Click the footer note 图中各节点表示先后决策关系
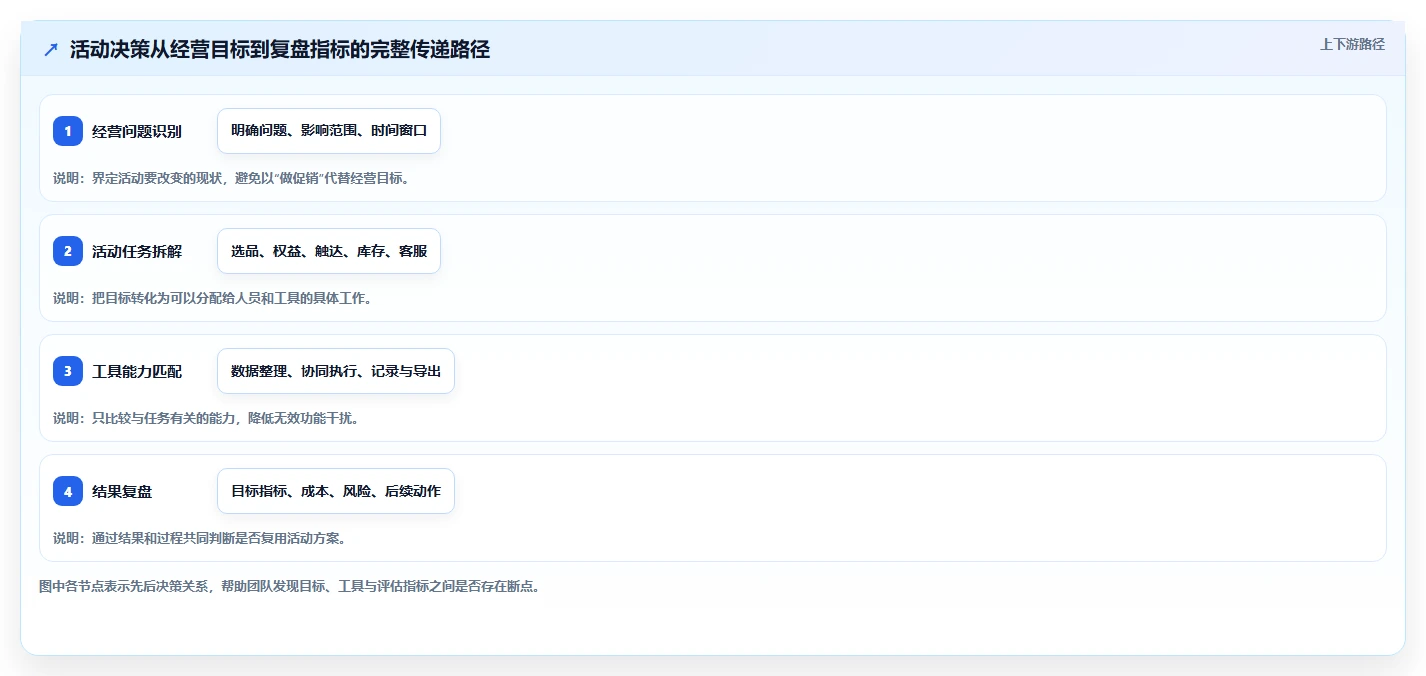 pos(290,586)
